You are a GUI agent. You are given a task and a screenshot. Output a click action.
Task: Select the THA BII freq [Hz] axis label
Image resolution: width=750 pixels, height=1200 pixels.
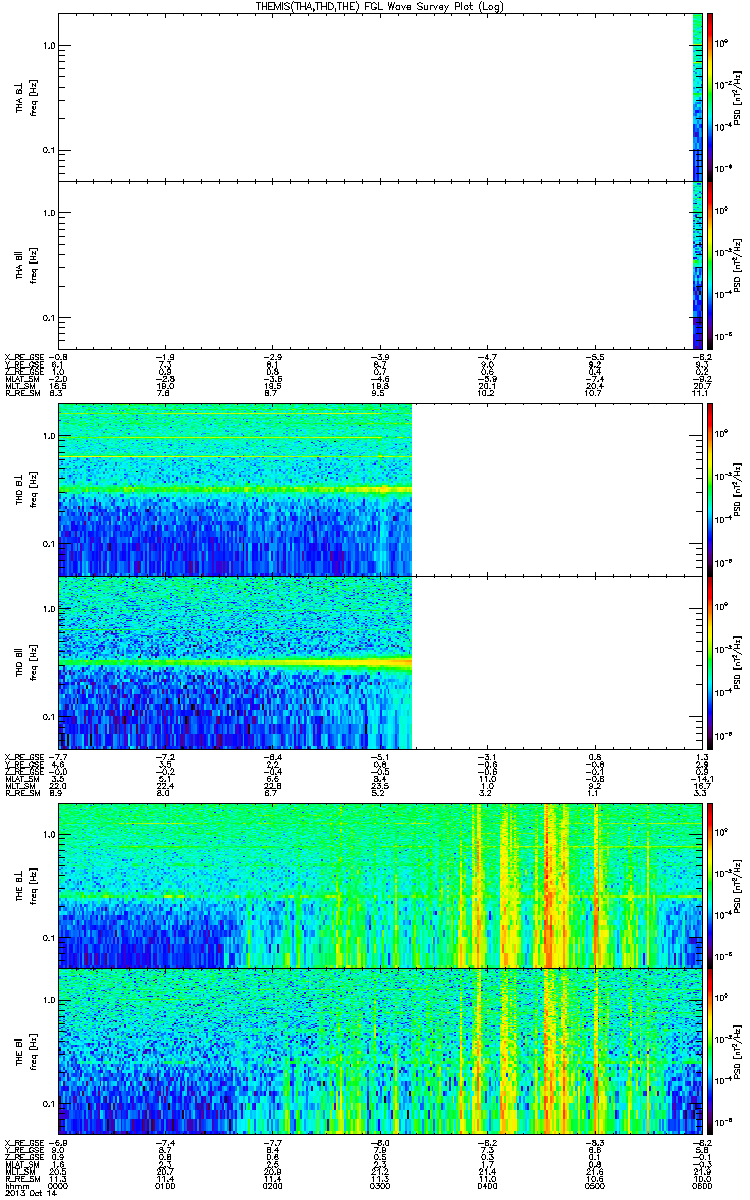coord(26,264)
